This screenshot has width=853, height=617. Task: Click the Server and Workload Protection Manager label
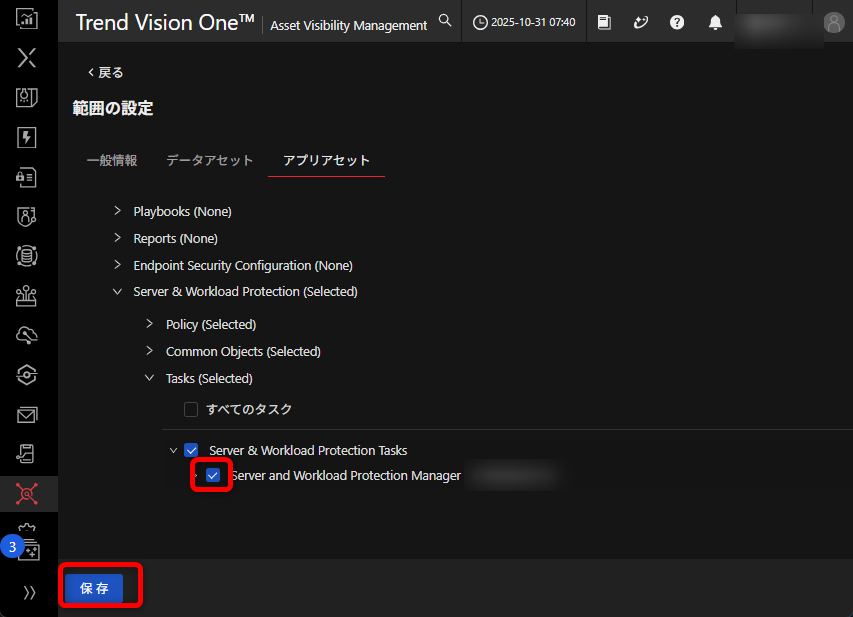(346, 476)
